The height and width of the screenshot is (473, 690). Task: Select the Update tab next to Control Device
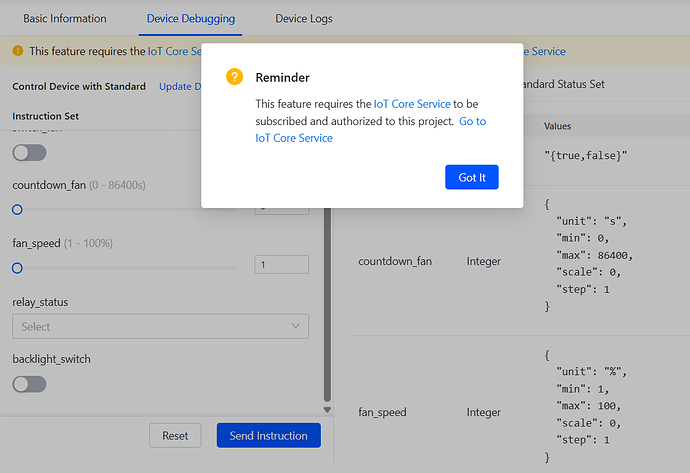180,86
